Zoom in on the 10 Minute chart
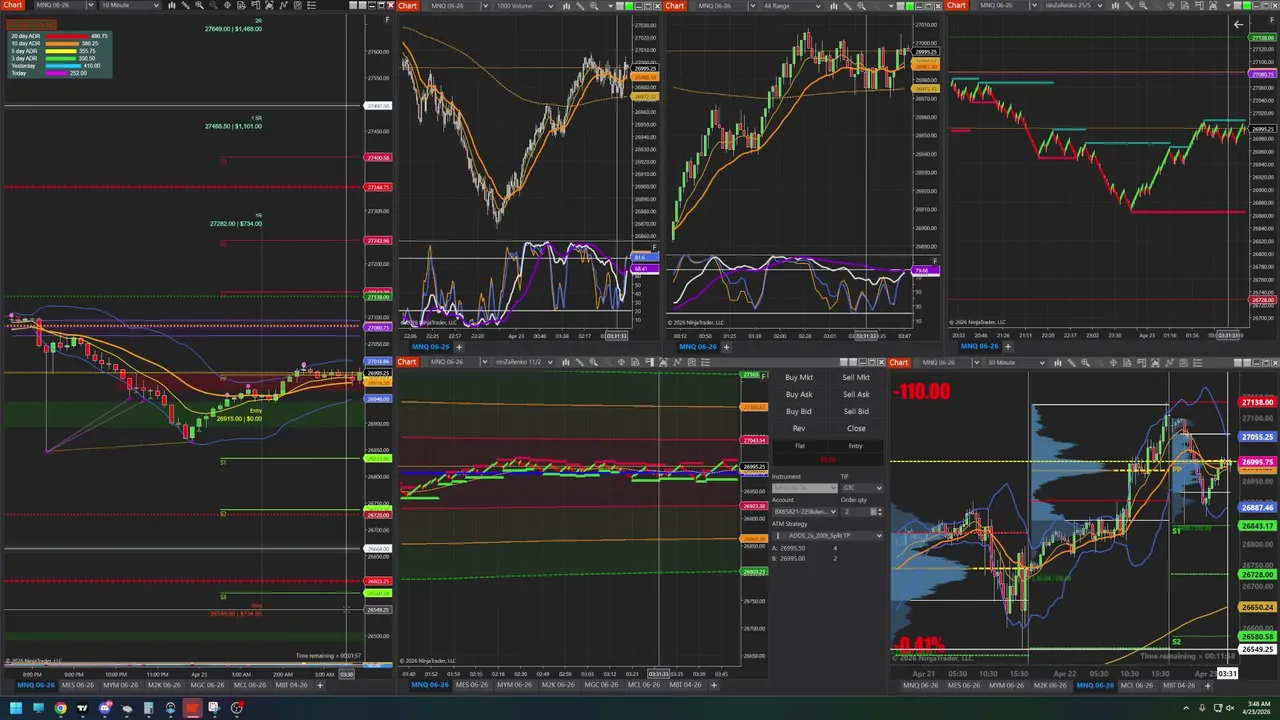The image size is (1280, 720). [x=199, y=5]
